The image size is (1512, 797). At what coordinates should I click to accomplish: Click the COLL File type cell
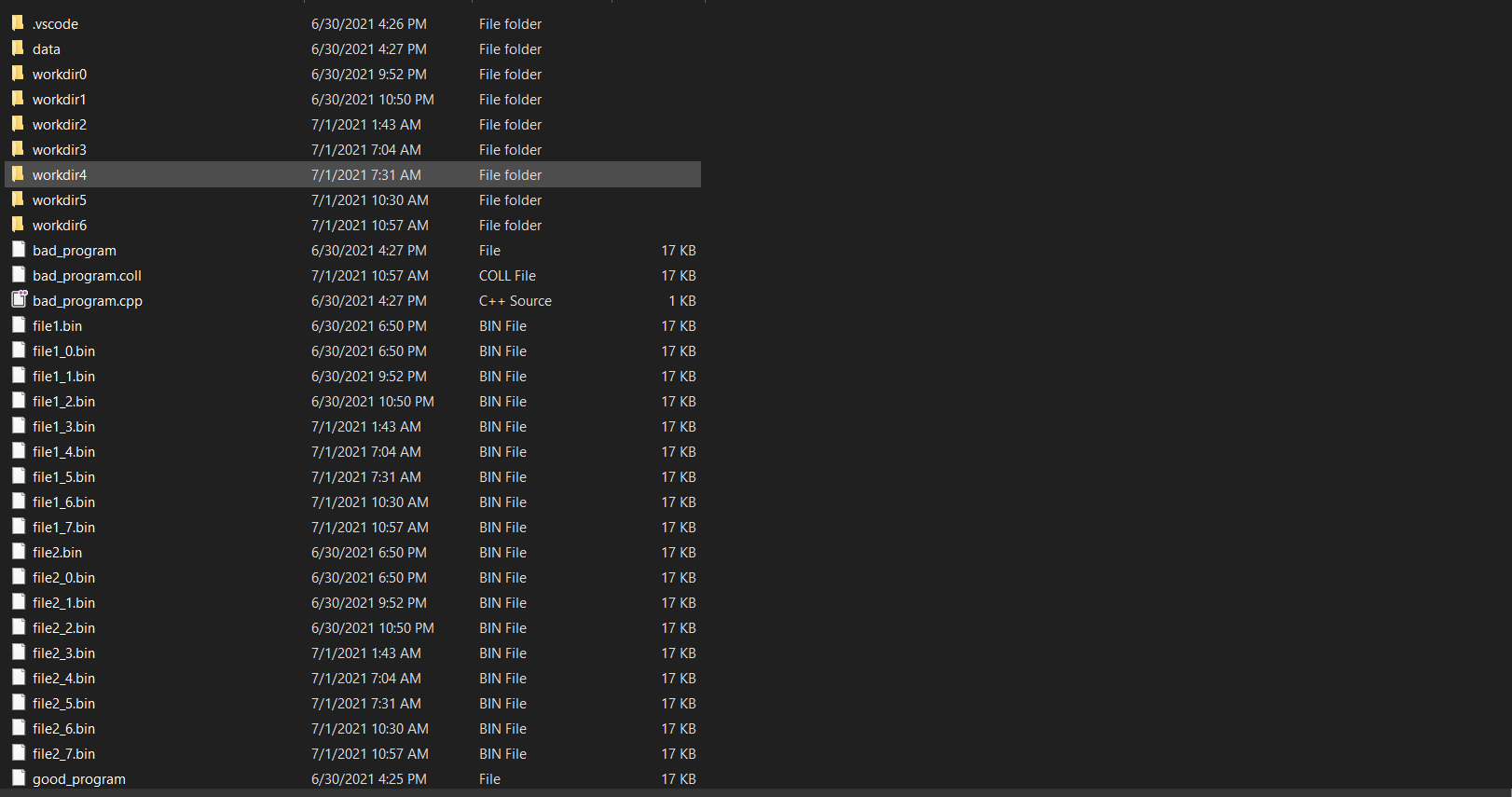point(507,276)
